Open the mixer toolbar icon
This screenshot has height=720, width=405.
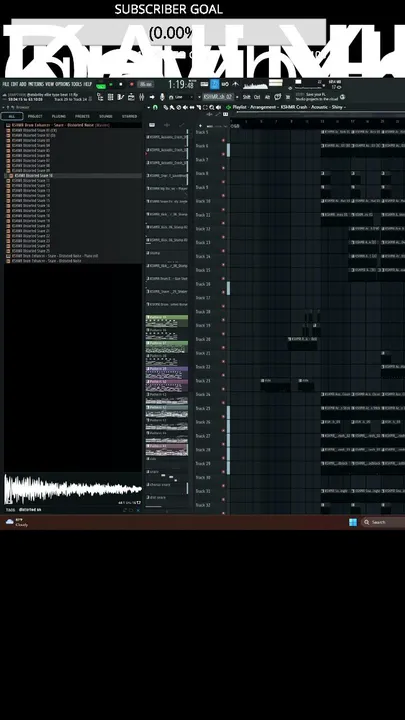(x=141, y=97)
